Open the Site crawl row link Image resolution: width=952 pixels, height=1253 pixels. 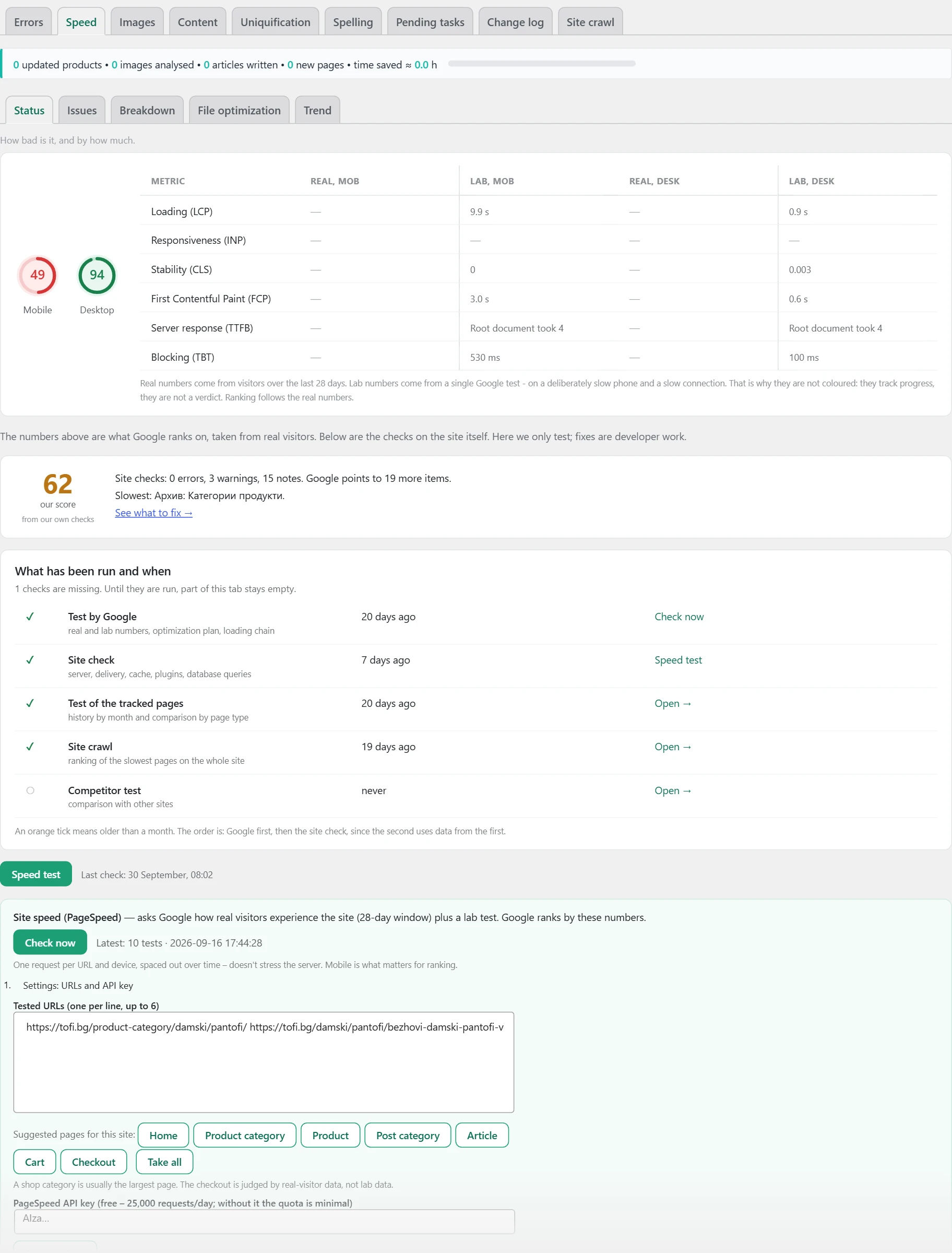[673, 747]
